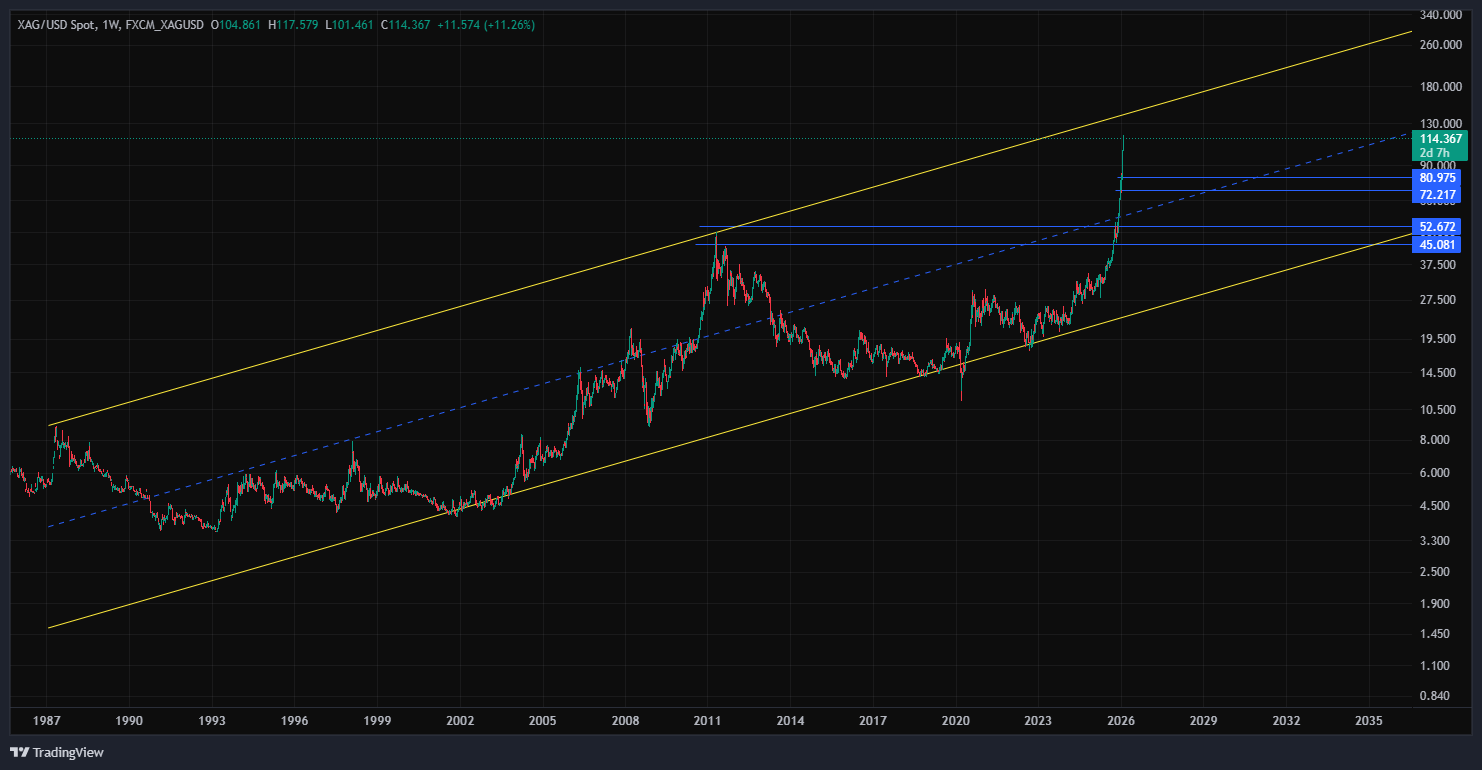Click the green 114.367 current price label
Viewport: 1482px width, 770px height.
(x=1441, y=139)
